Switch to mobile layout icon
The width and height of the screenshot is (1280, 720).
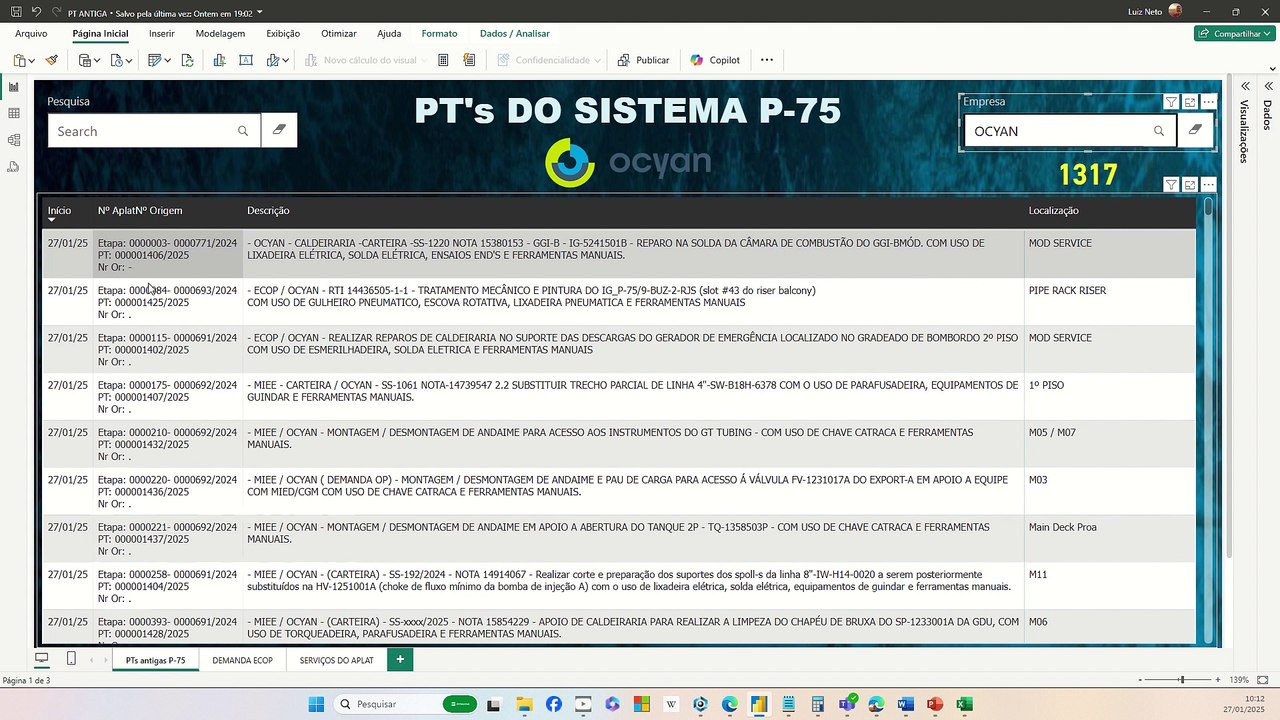point(71,659)
